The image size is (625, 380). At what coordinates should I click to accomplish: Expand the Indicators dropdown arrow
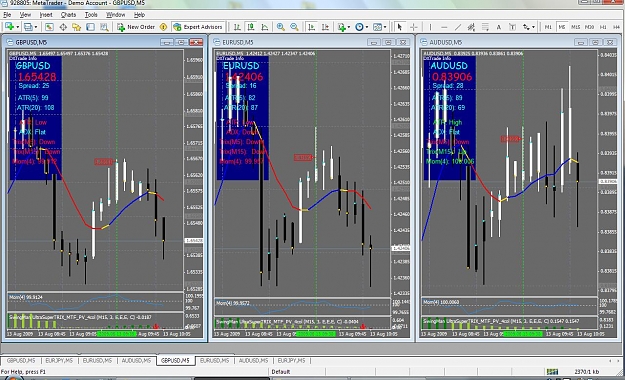[349, 27]
